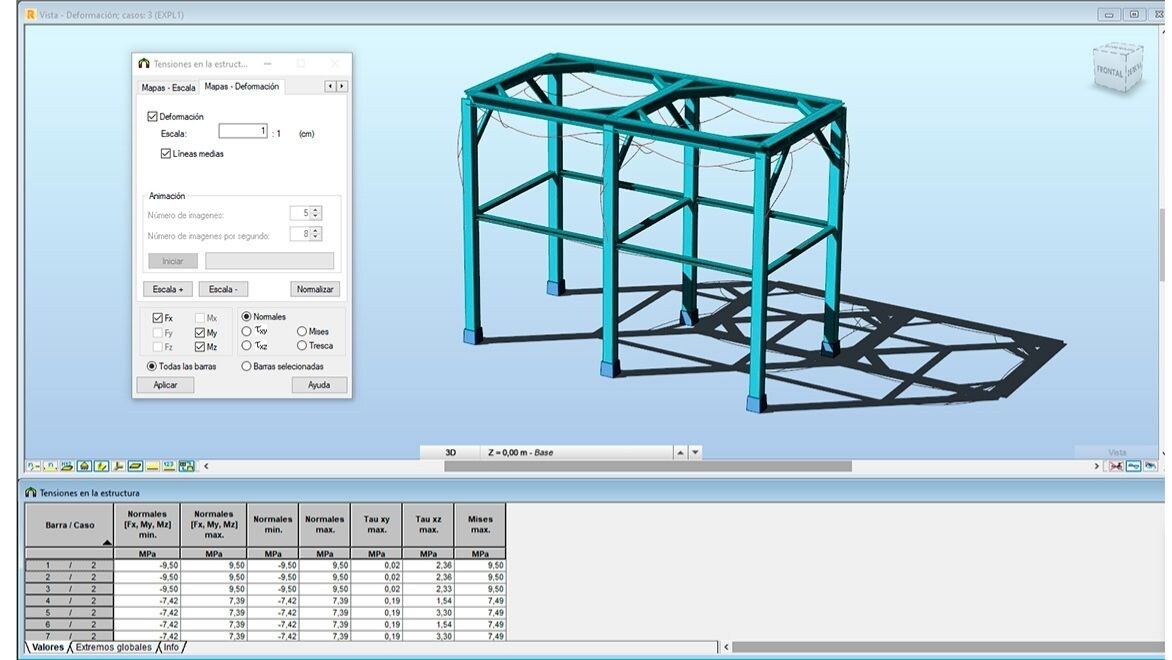Click left arrow of table horizontal scrollbar
Image resolution: width=1172 pixels, height=660 pixels.
click(726, 647)
